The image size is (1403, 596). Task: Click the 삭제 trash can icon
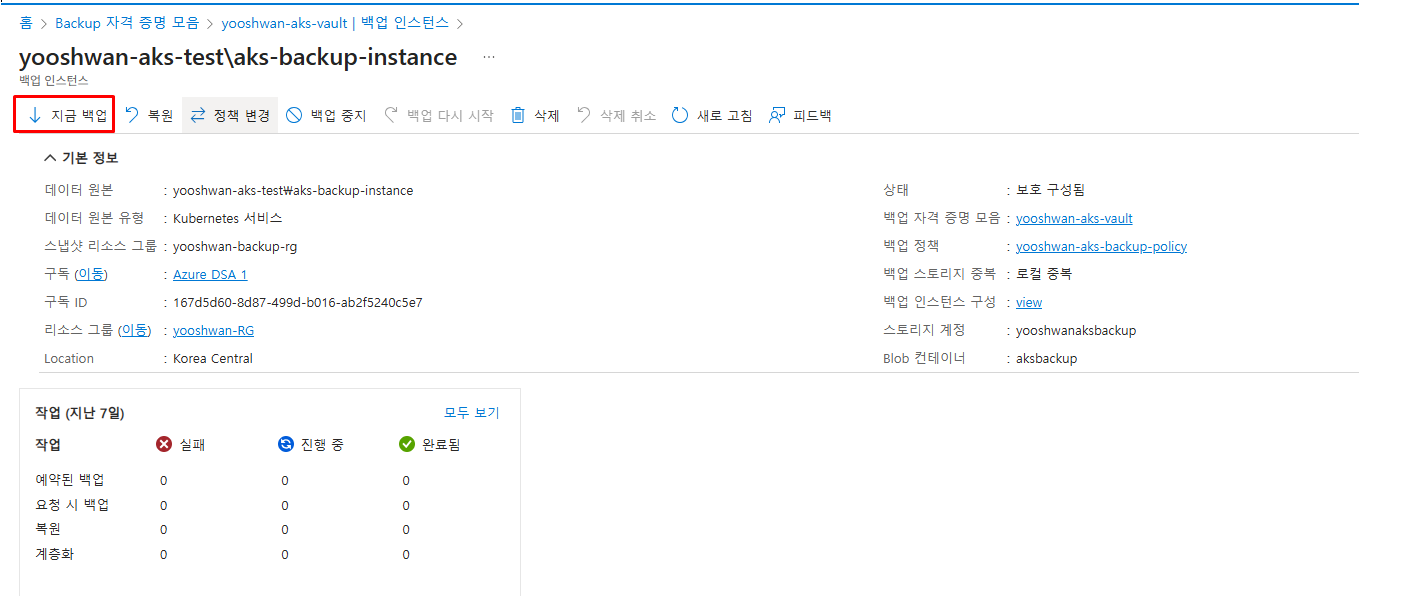(x=518, y=115)
